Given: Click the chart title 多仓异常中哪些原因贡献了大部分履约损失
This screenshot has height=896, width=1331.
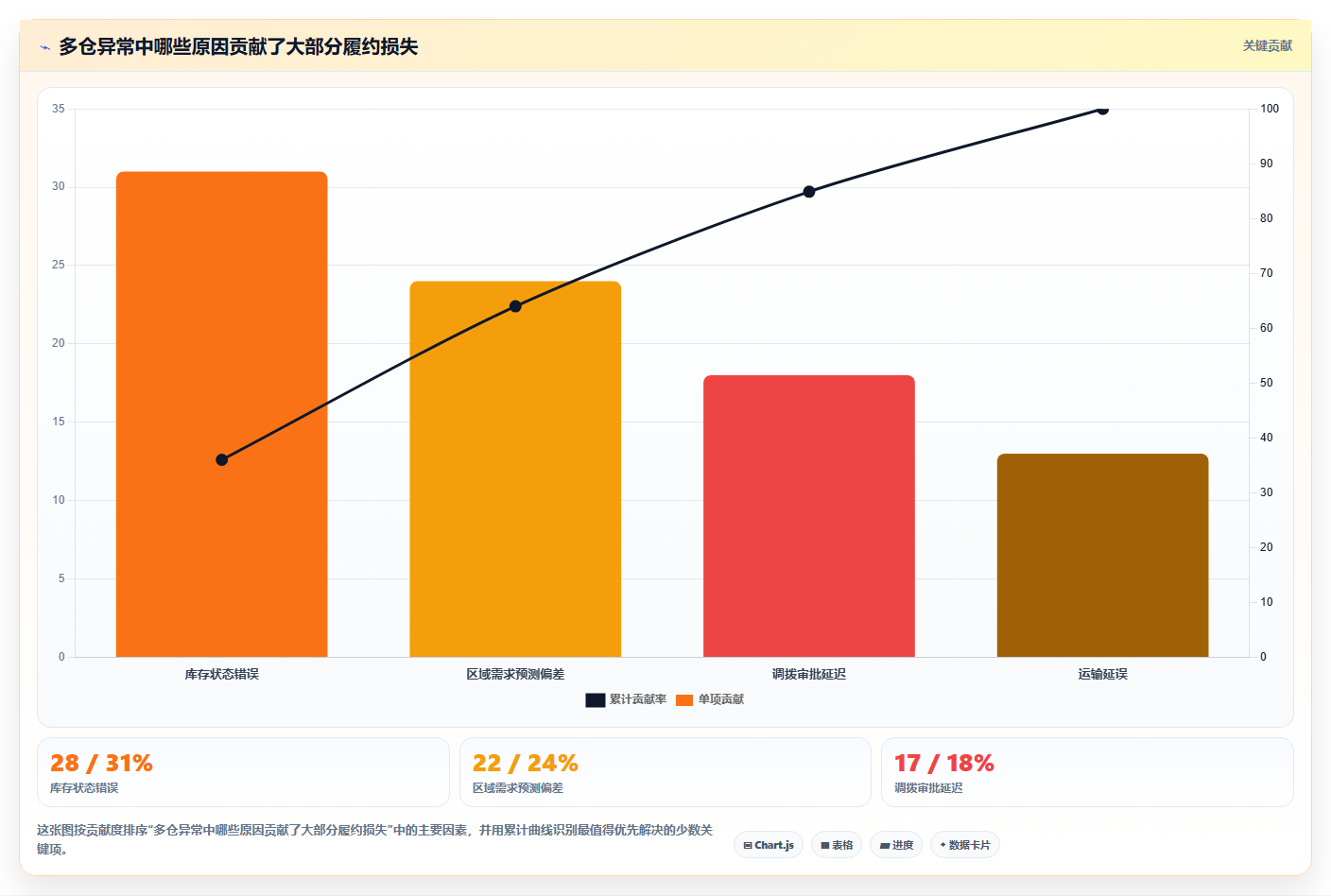Looking at the screenshot, I should point(238,46).
